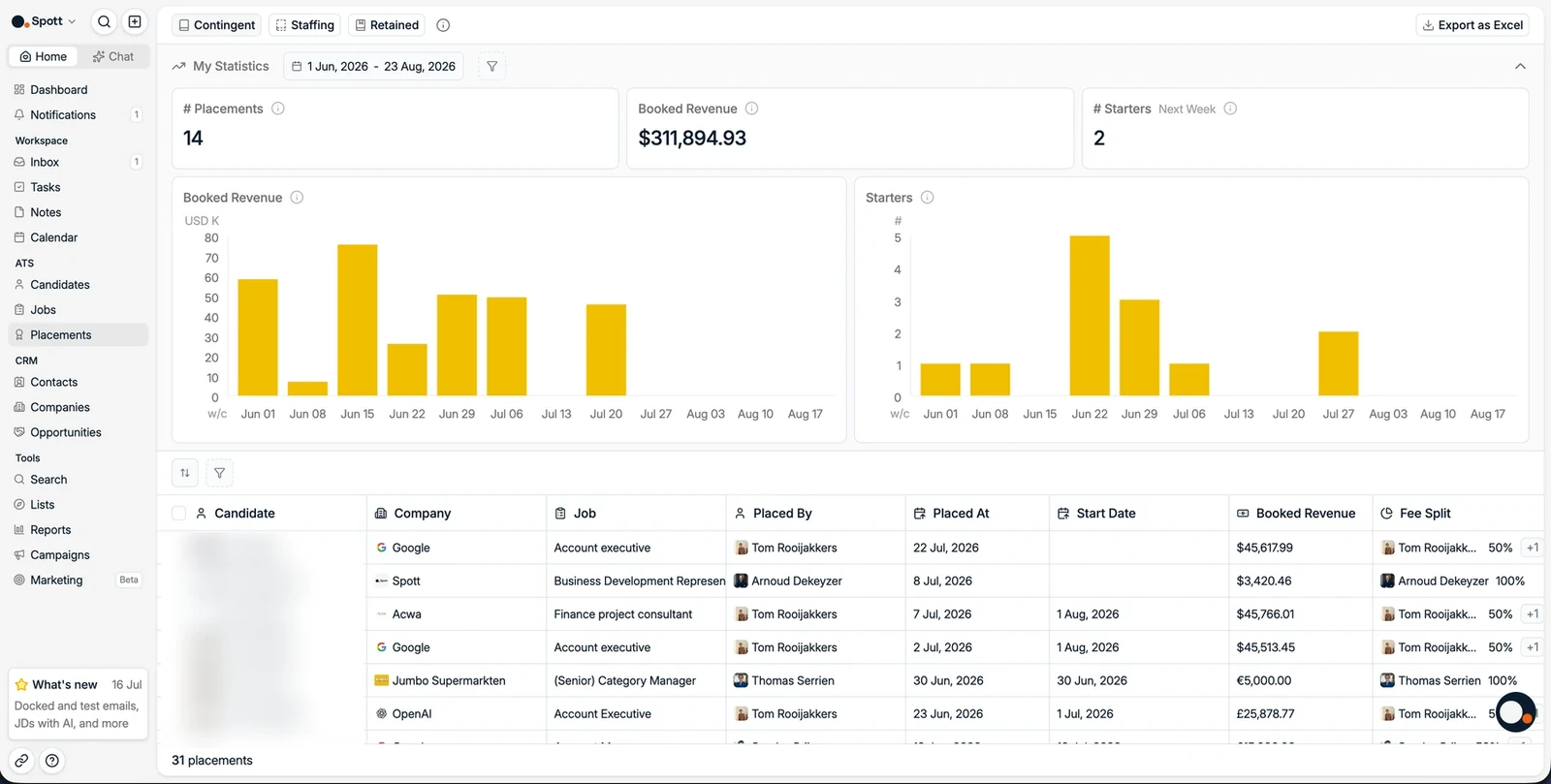The width and height of the screenshot is (1551, 784).
Task: Toggle the Staffing placement filter
Action: click(305, 25)
